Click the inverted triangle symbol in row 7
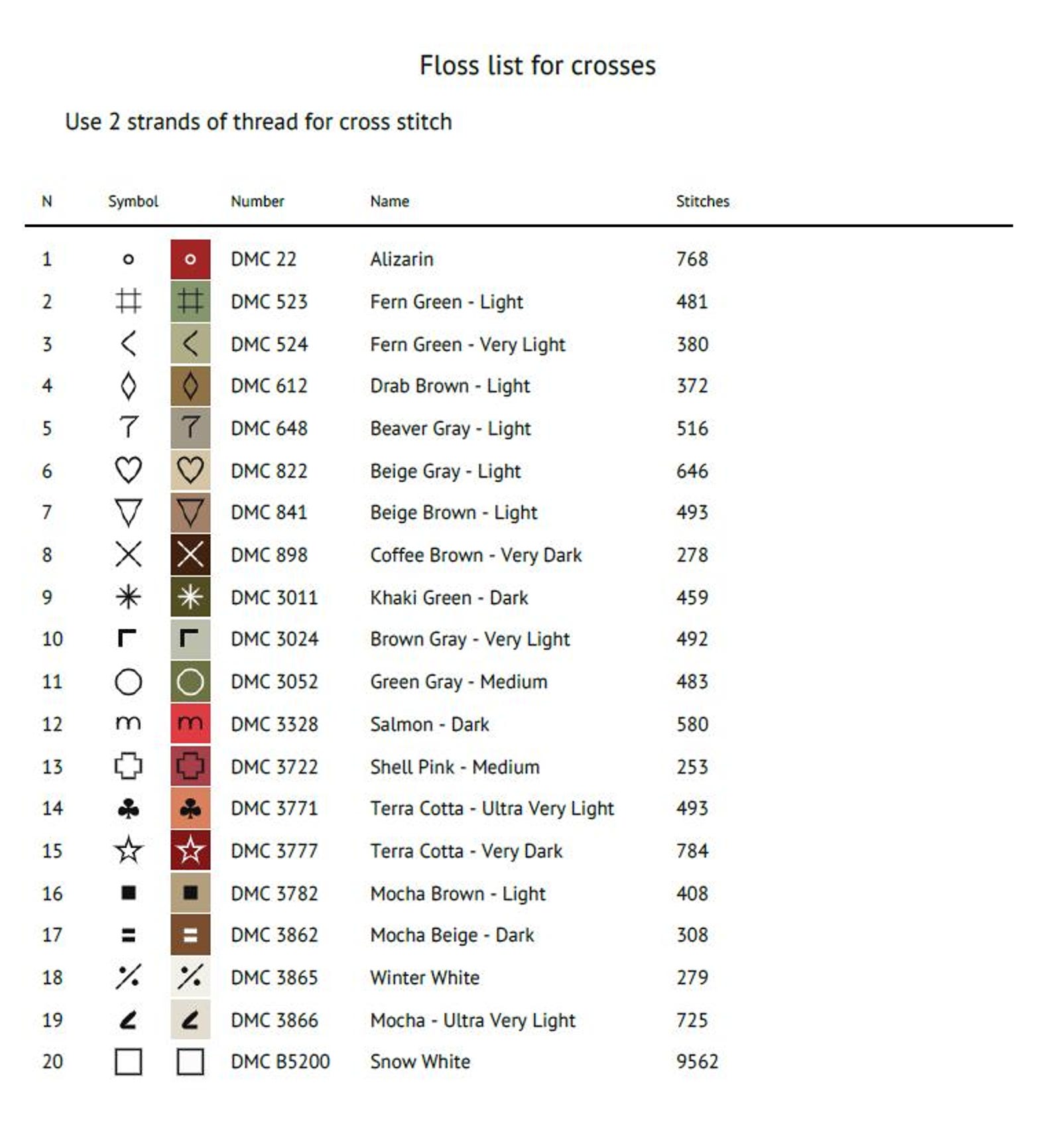The image size is (1053, 1148). 128,513
